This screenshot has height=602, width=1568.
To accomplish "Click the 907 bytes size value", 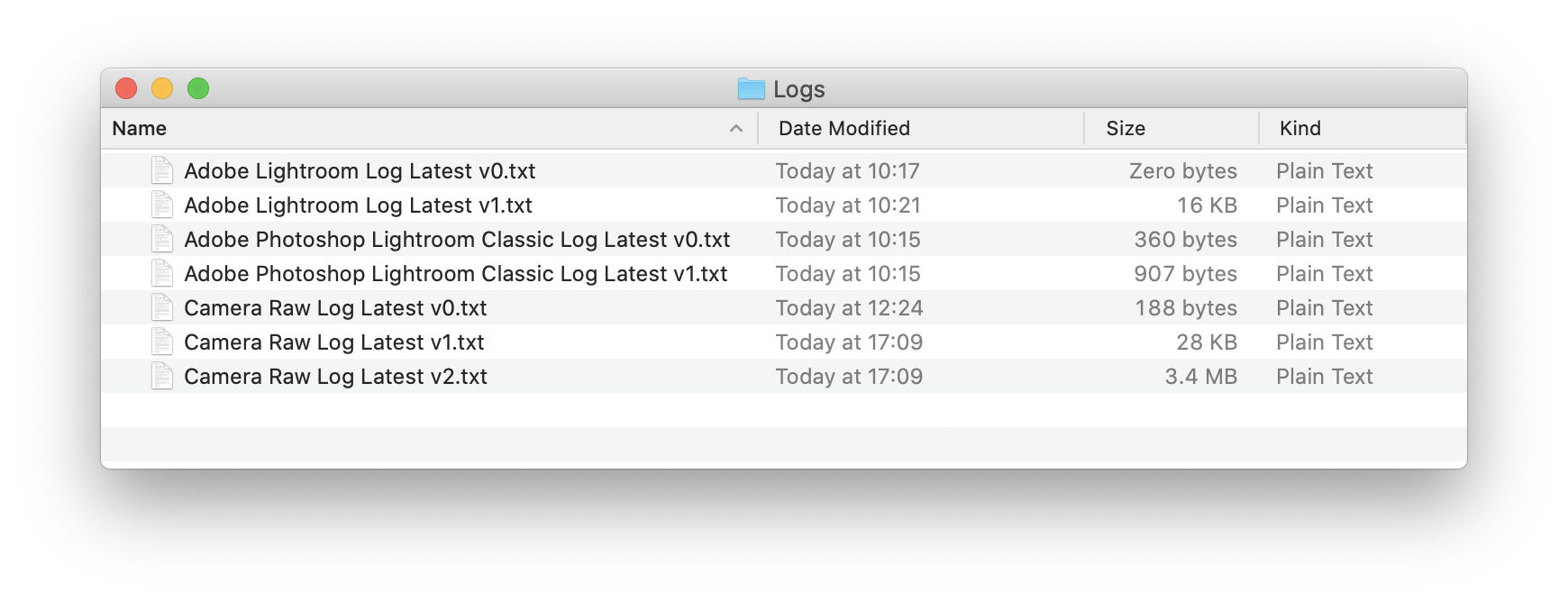I will click(1186, 274).
